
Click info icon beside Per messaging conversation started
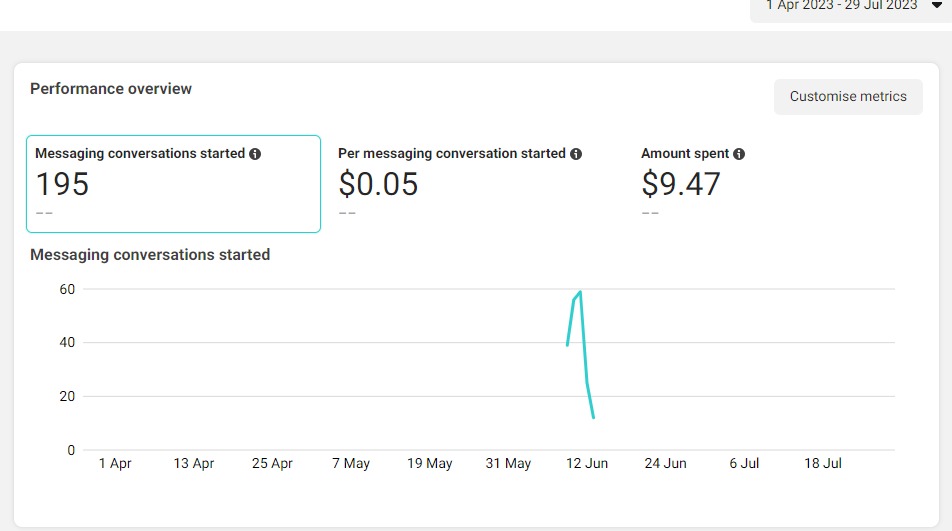click(576, 154)
